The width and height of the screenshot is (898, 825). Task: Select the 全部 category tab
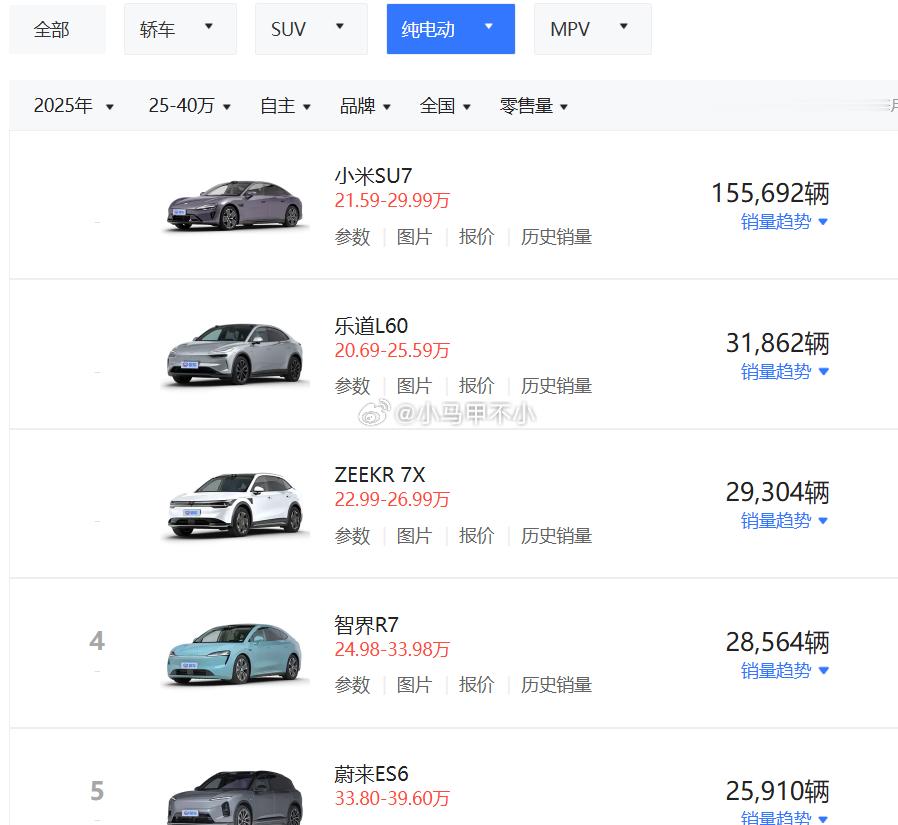coord(57,29)
